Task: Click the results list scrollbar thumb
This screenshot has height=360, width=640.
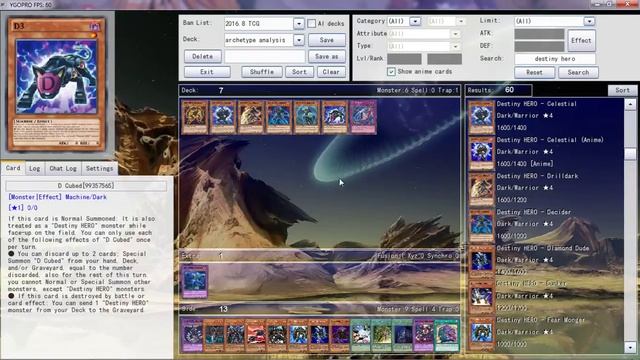Action: click(630, 154)
